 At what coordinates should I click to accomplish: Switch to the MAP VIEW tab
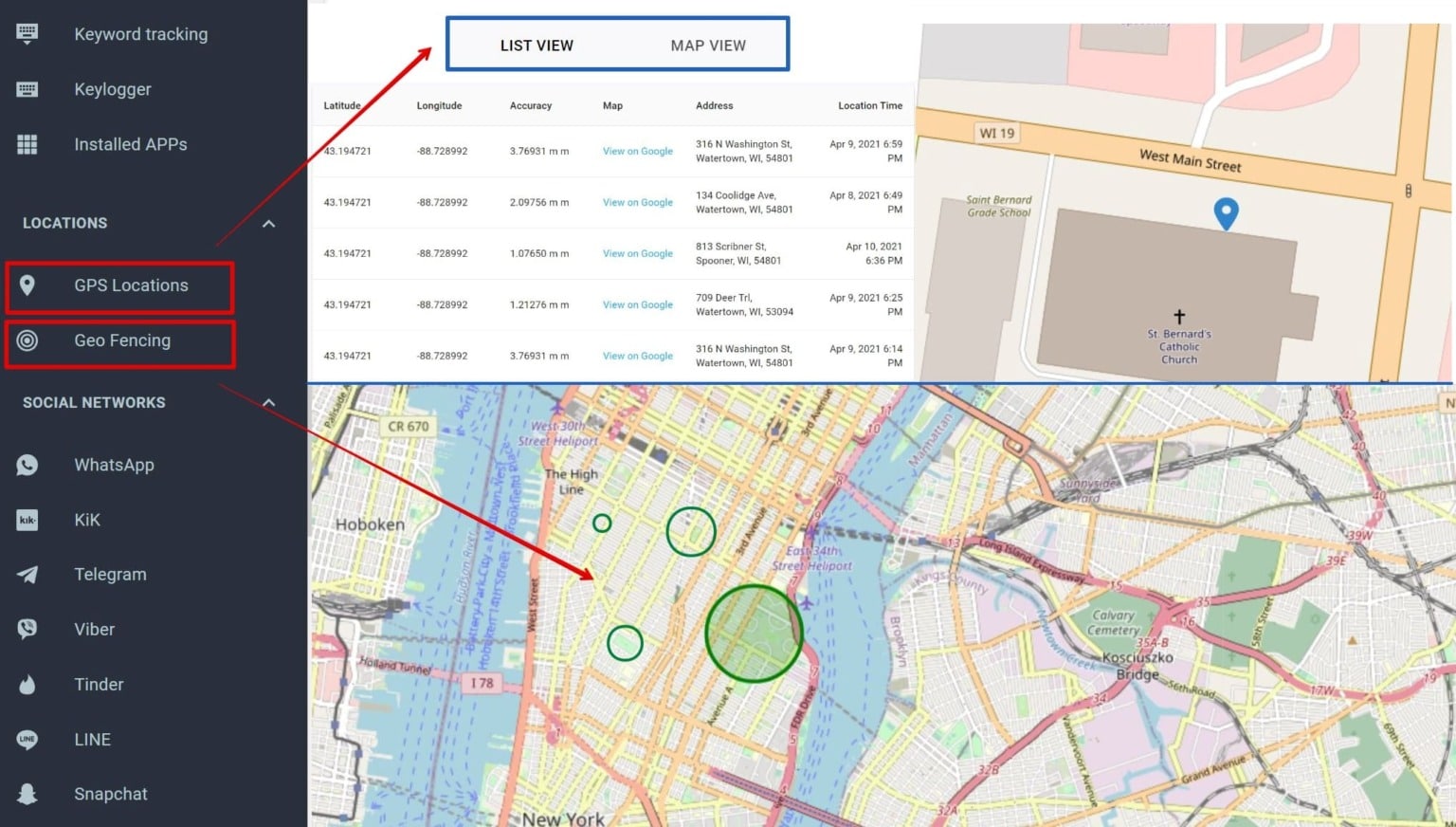708,45
